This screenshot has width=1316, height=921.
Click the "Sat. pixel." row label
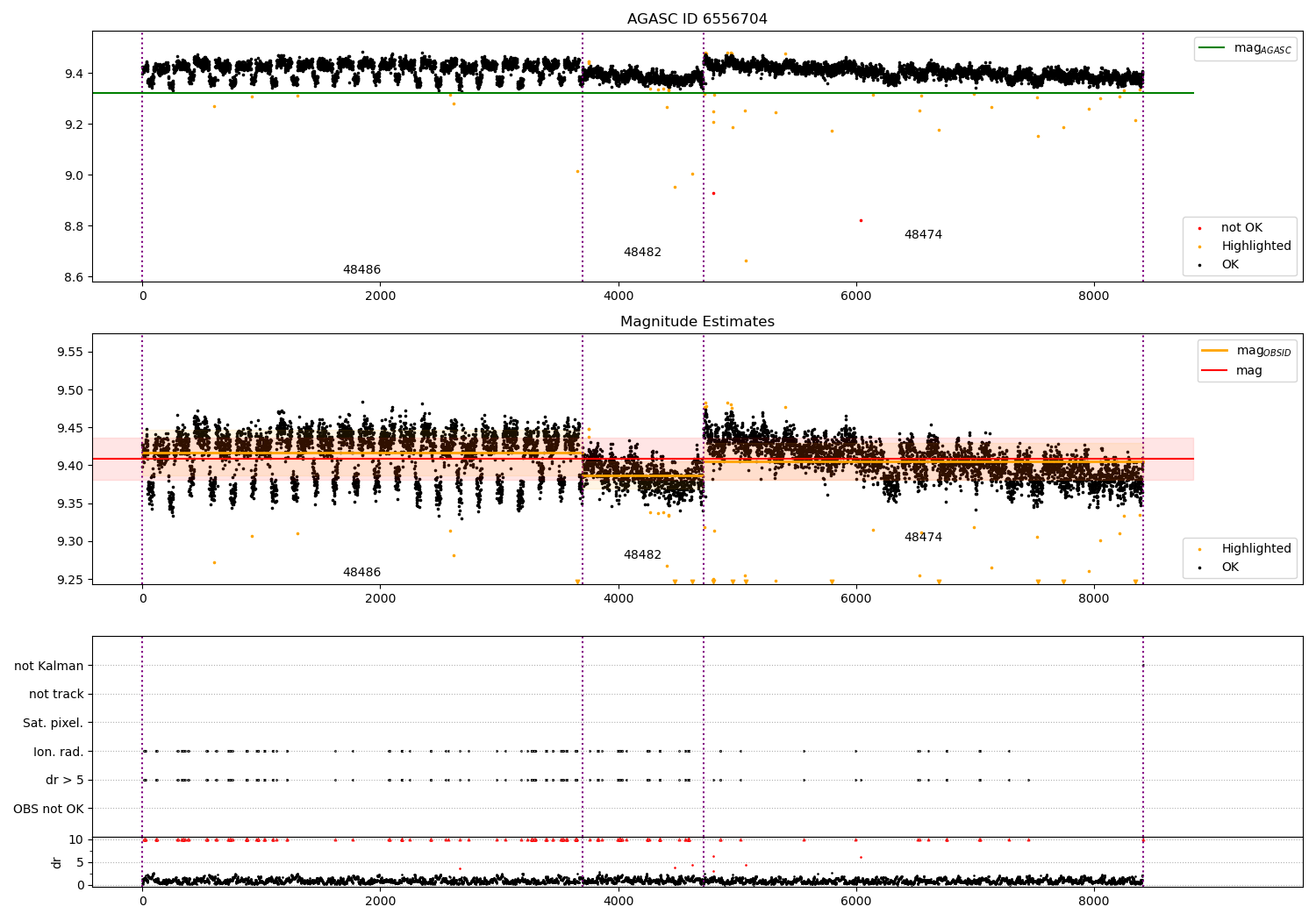54,723
